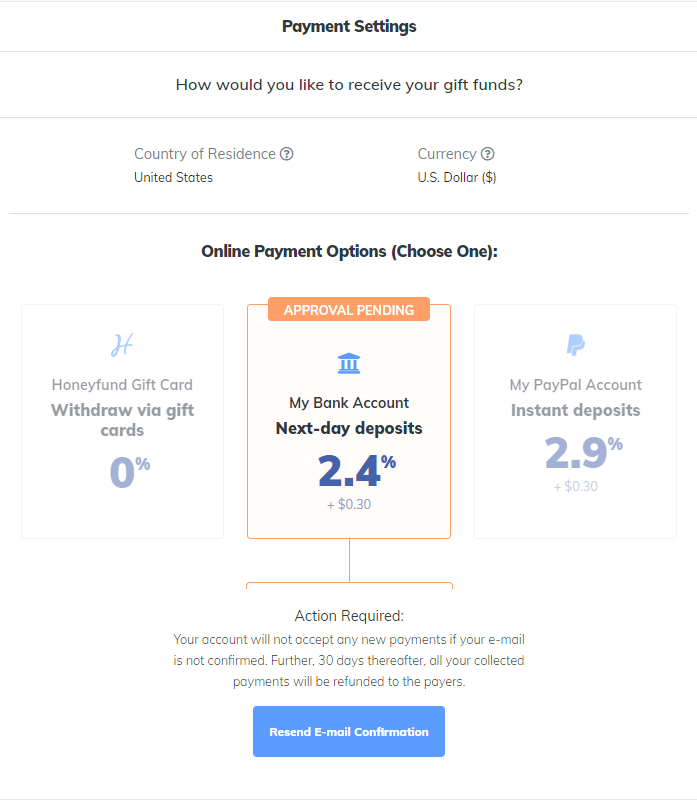
Task: Click the "Instant deposits" text
Action: [x=576, y=410]
